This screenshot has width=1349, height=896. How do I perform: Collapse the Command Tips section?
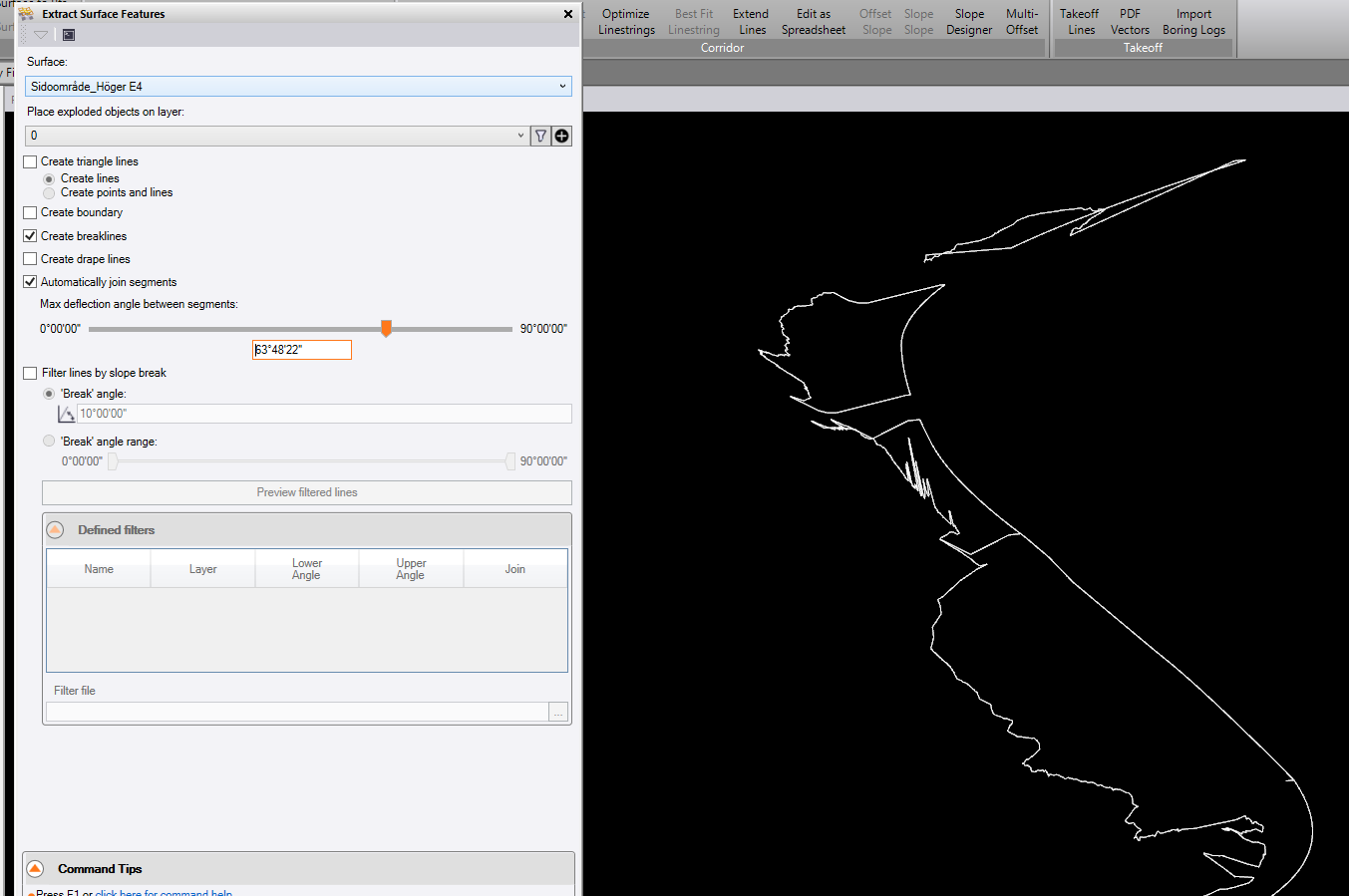pyautogui.click(x=35, y=869)
